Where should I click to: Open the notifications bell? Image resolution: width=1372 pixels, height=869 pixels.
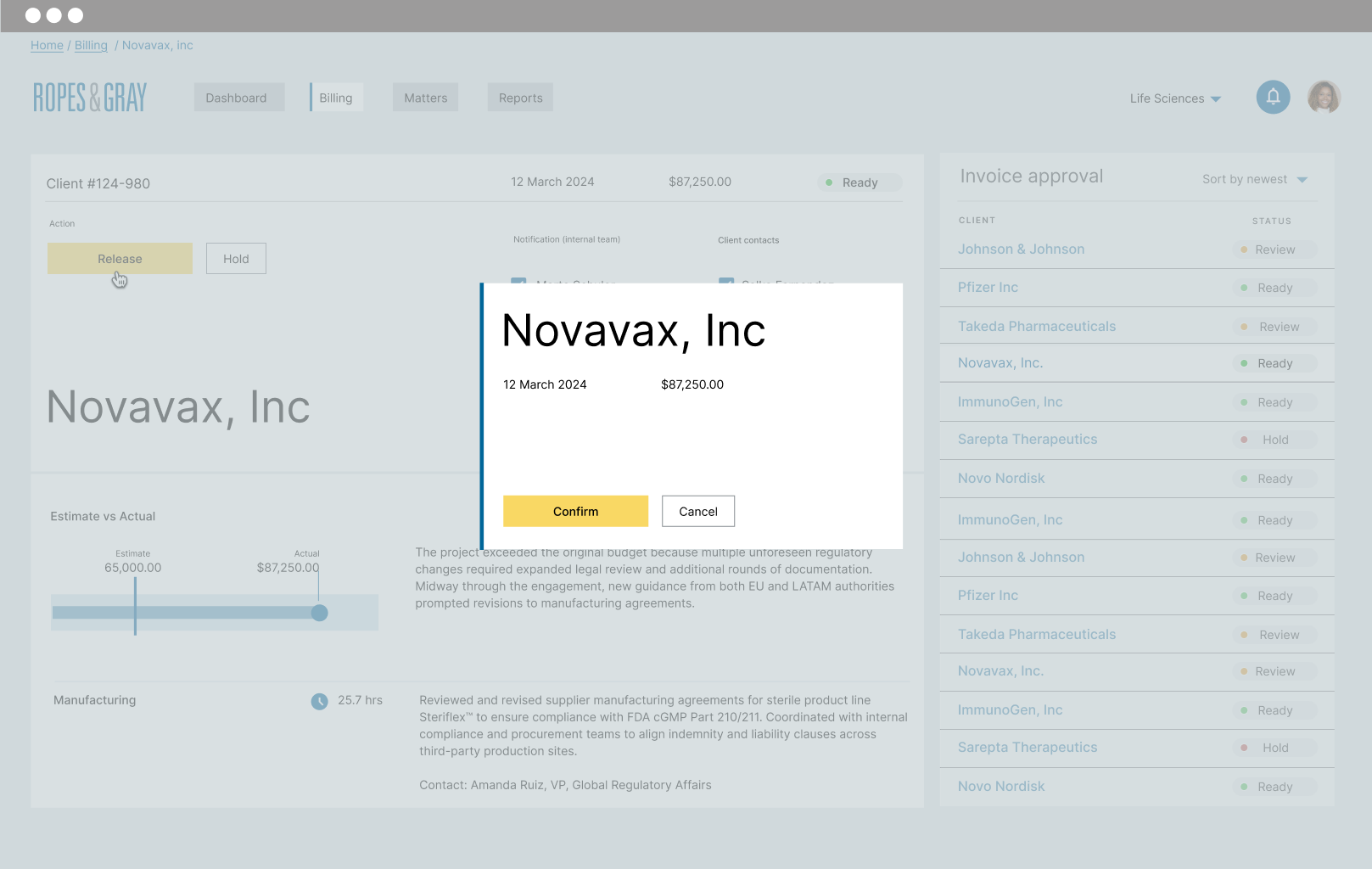tap(1273, 98)
